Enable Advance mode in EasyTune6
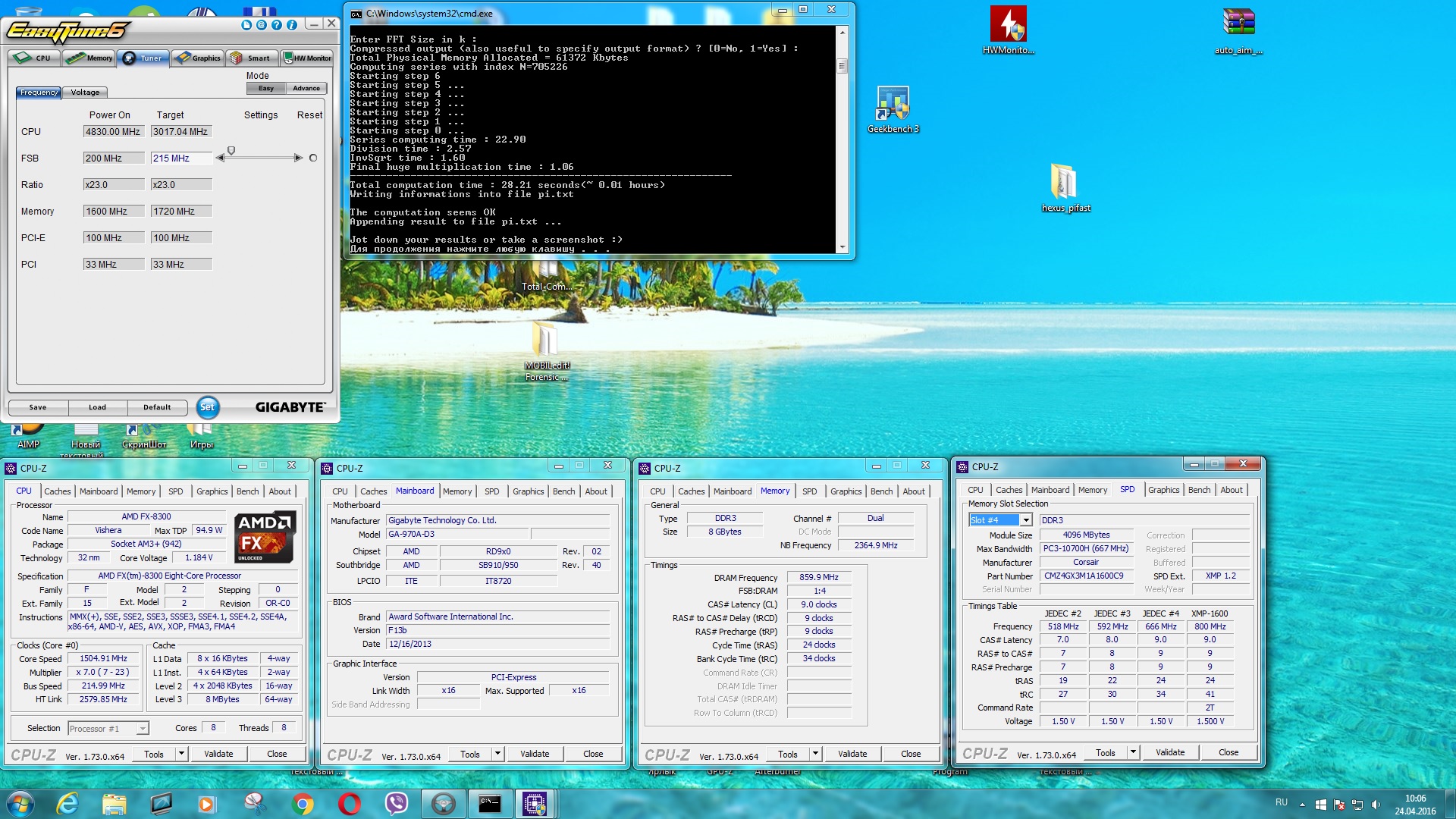The image size is (1456, 819). [x=306, y=89]
